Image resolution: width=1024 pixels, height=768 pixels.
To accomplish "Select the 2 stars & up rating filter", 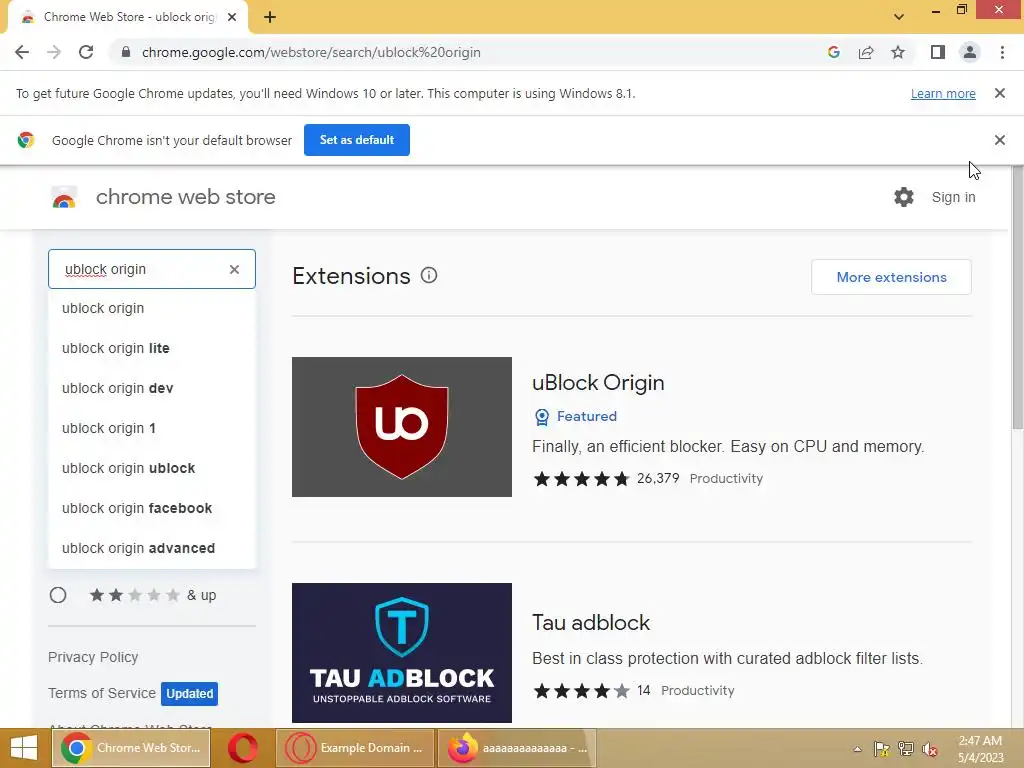I will (58, 595).
